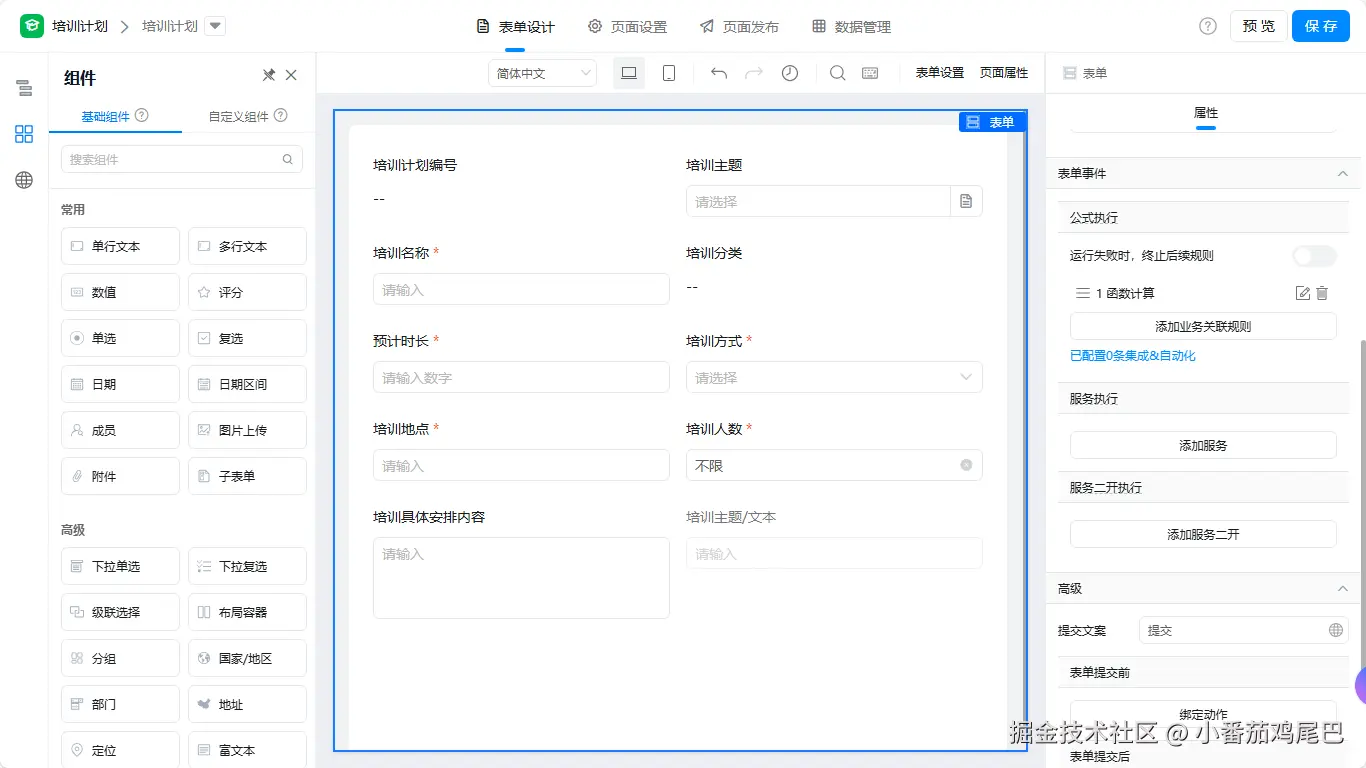The height and width of the screenshot is (768, 1366).
Task: Redo the last change
Action: coord(754,73)
